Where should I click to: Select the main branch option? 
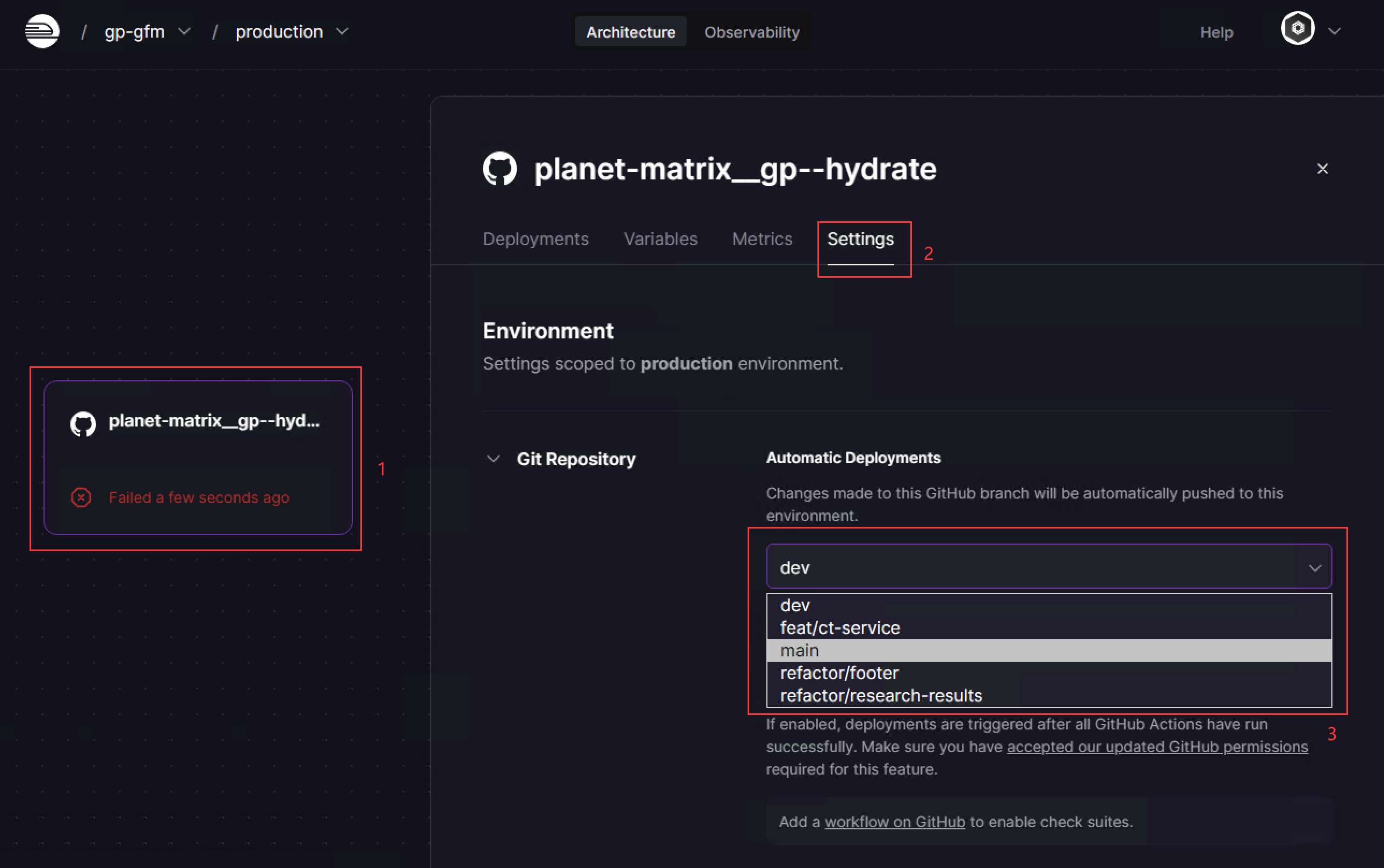pos(1049,650)
